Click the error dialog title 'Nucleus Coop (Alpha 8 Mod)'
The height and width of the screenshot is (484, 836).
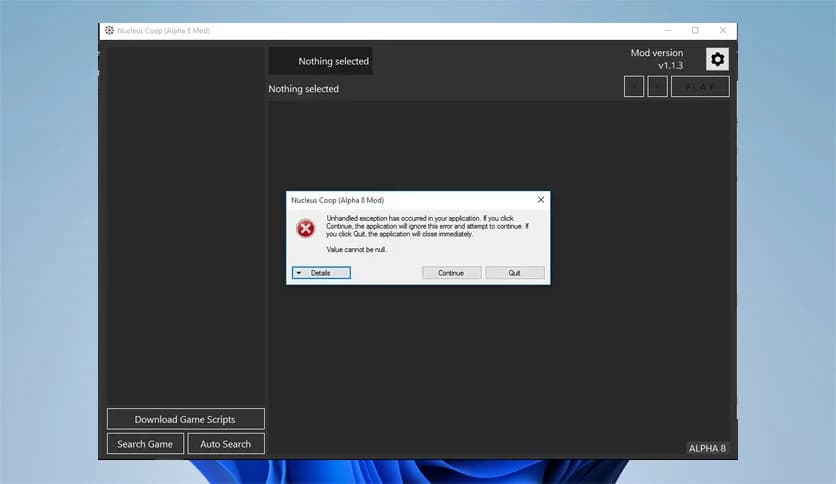pyautogui.click(x=337, y=200)
